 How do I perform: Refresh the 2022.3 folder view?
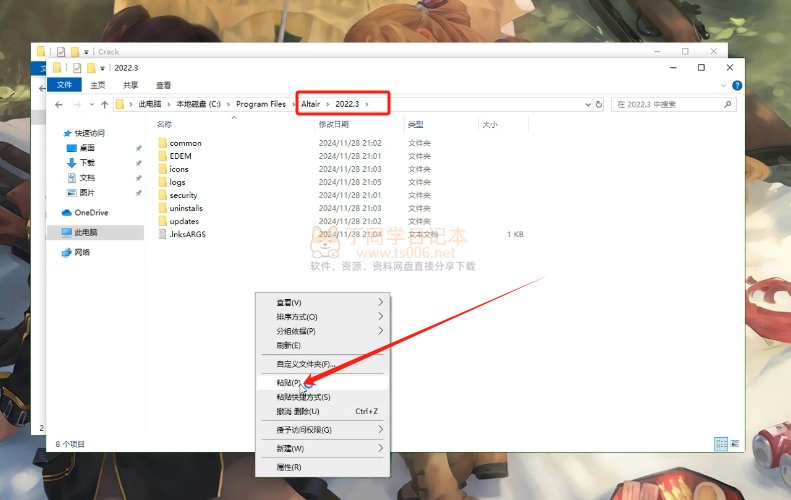click(x=599, y=104)
